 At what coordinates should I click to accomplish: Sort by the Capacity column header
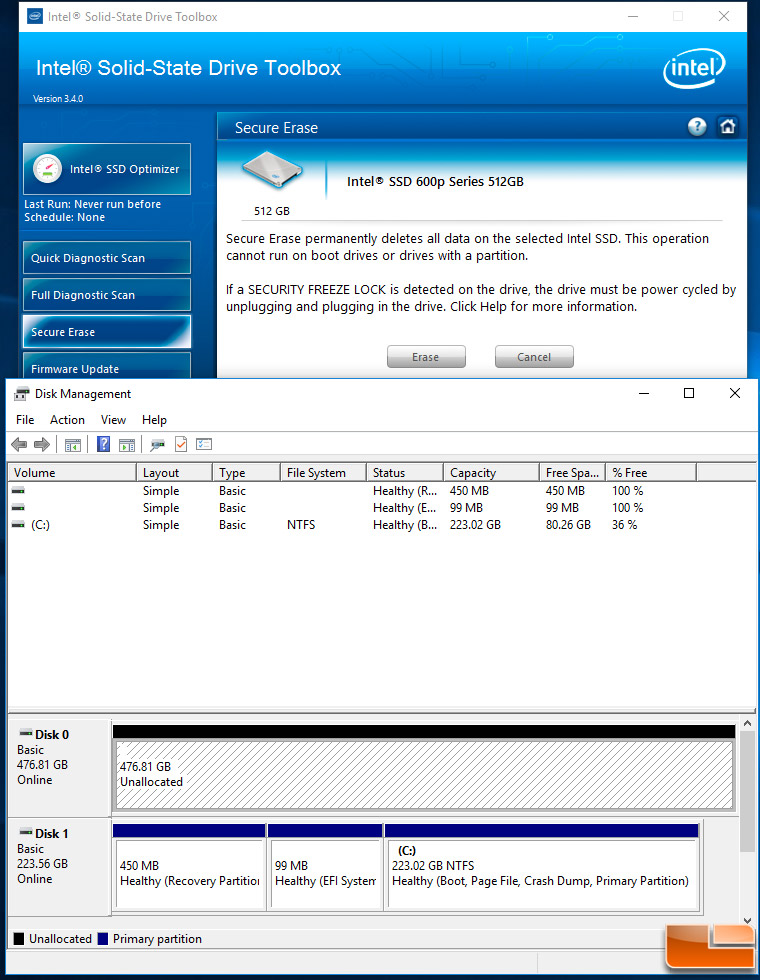coord(492,472)
